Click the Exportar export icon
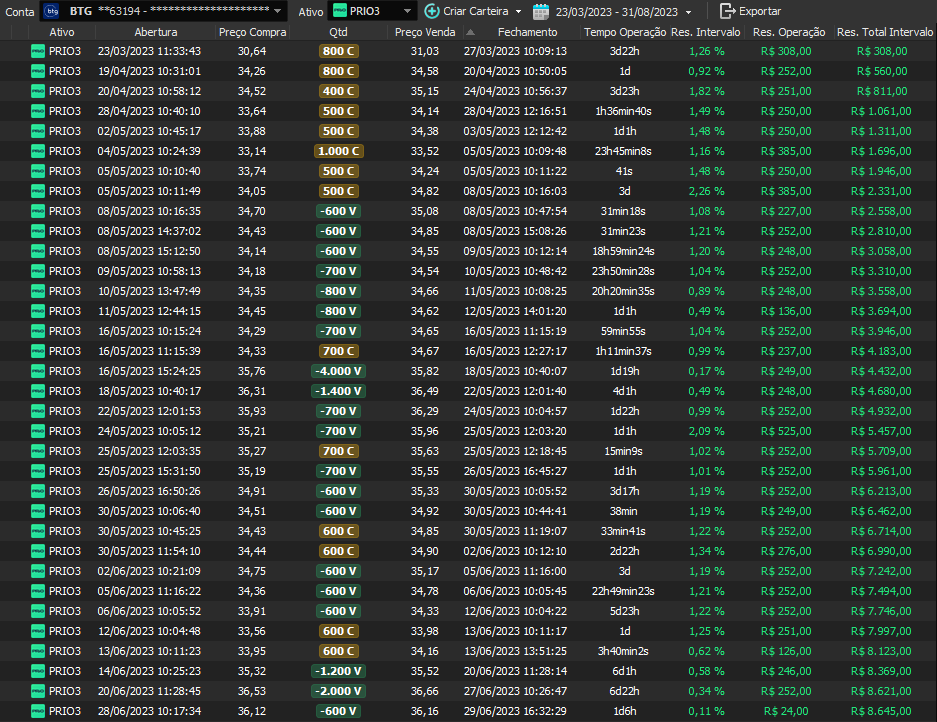The height and width of the screenshot is (722, 937). point(727,11)
